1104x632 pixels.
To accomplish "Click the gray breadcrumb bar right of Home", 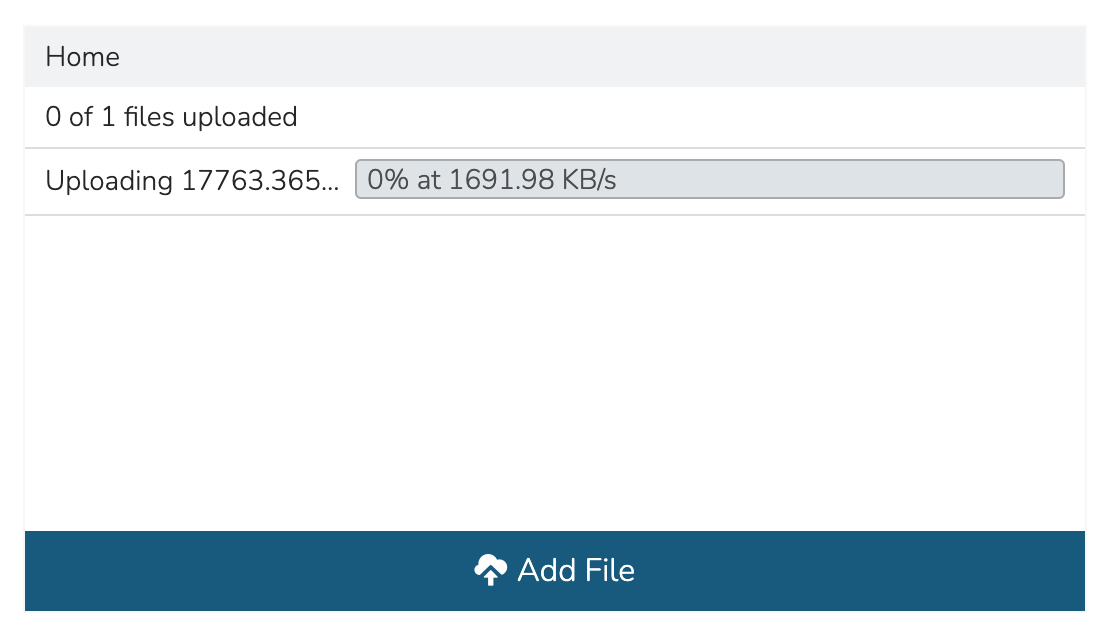I will tap(600, 57).
